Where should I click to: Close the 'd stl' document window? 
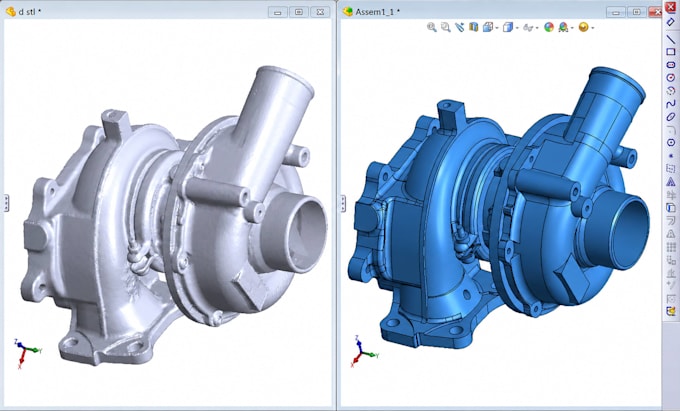320,12
